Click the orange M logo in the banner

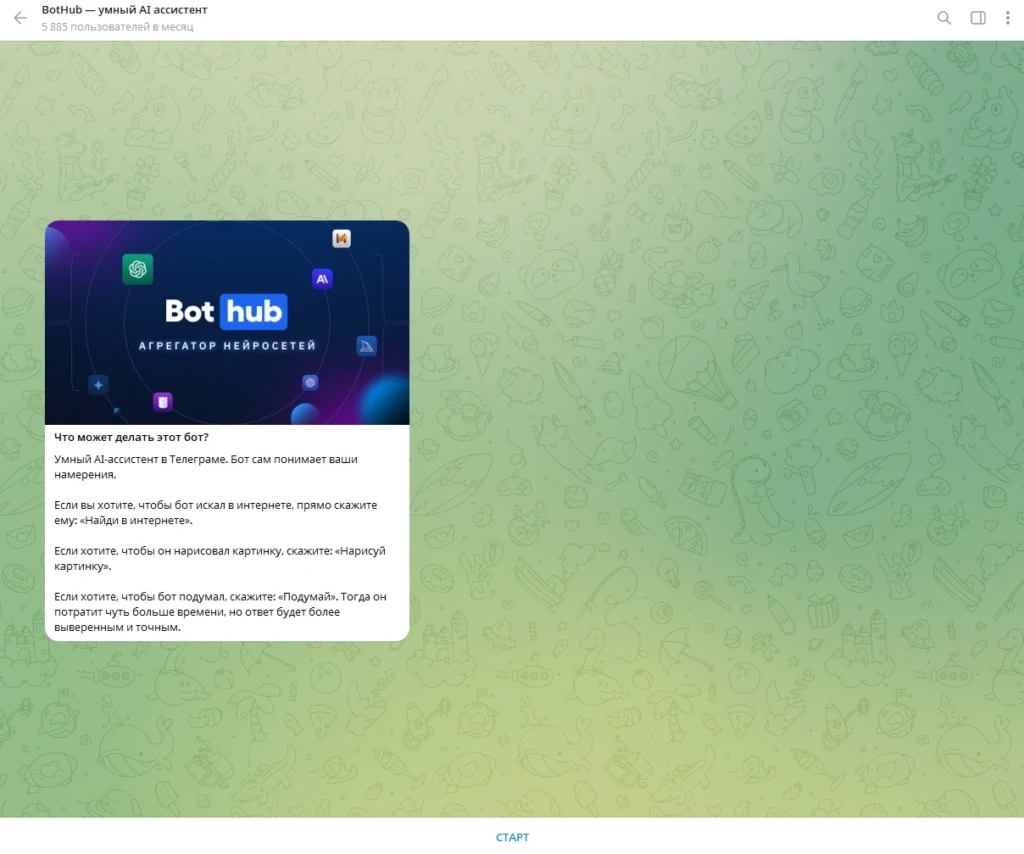(342, 239)
